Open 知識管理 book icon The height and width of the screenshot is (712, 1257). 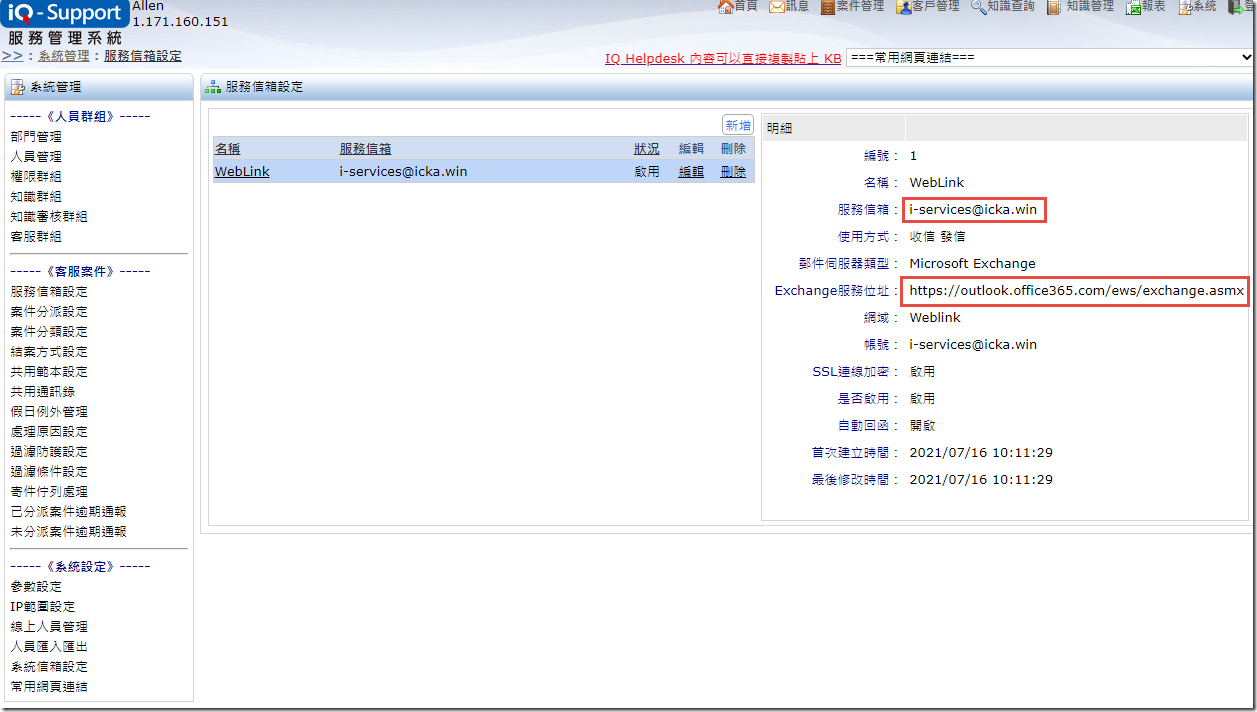(x=1054, y=7)
